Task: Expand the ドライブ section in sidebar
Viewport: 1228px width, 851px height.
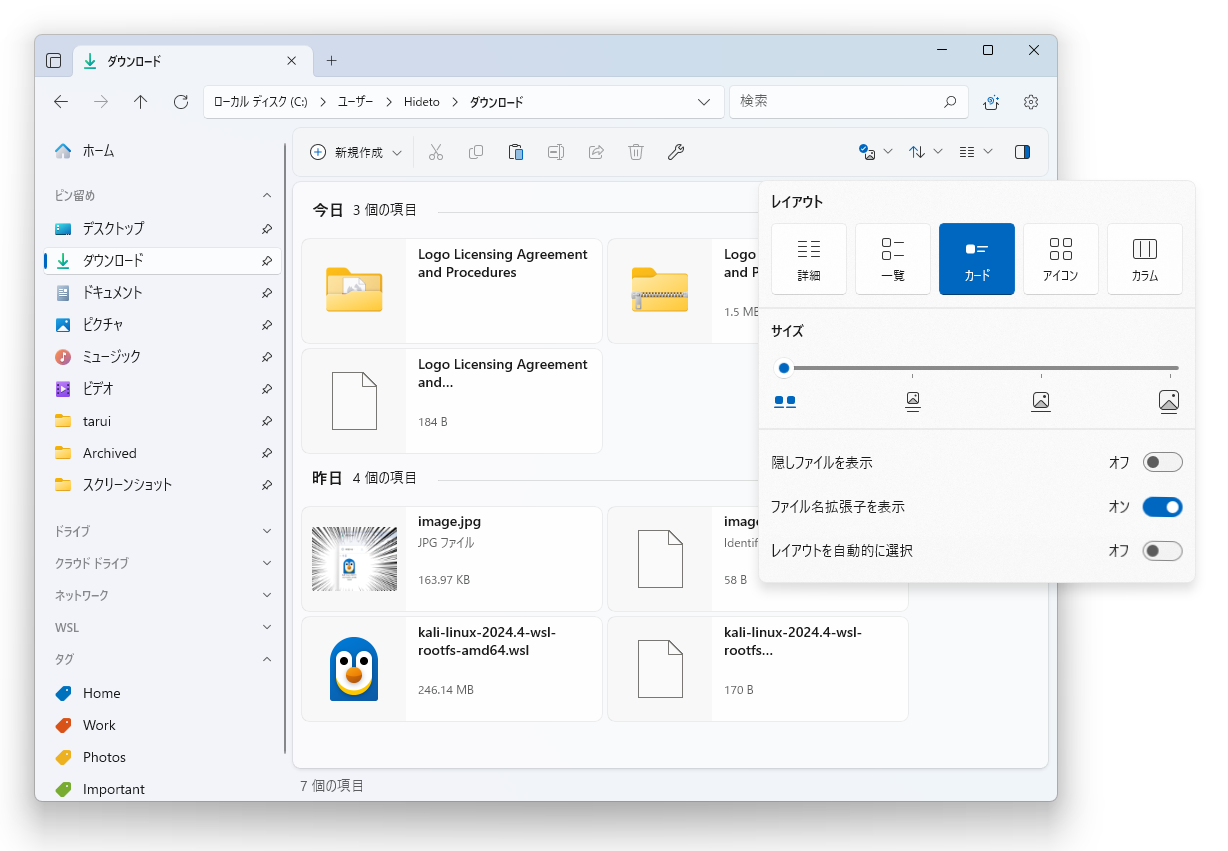Action: point(267,531)
